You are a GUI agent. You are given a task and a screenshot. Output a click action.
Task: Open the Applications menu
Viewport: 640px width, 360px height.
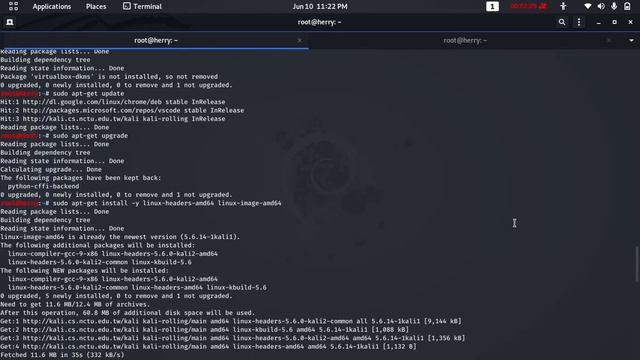52,7
